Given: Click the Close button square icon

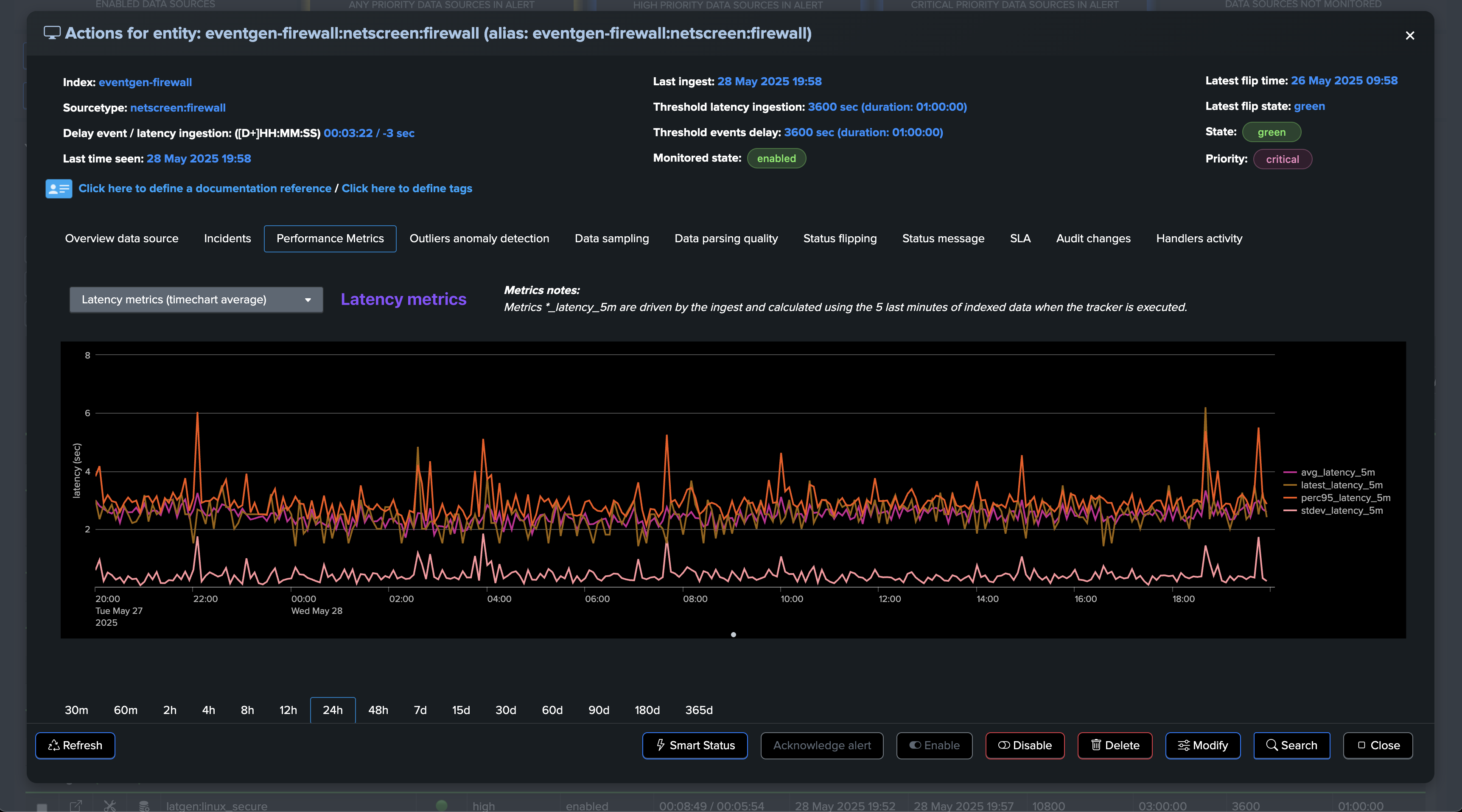Looking at the screenshot, I should pyautogui.click(x=1361, y=745).
